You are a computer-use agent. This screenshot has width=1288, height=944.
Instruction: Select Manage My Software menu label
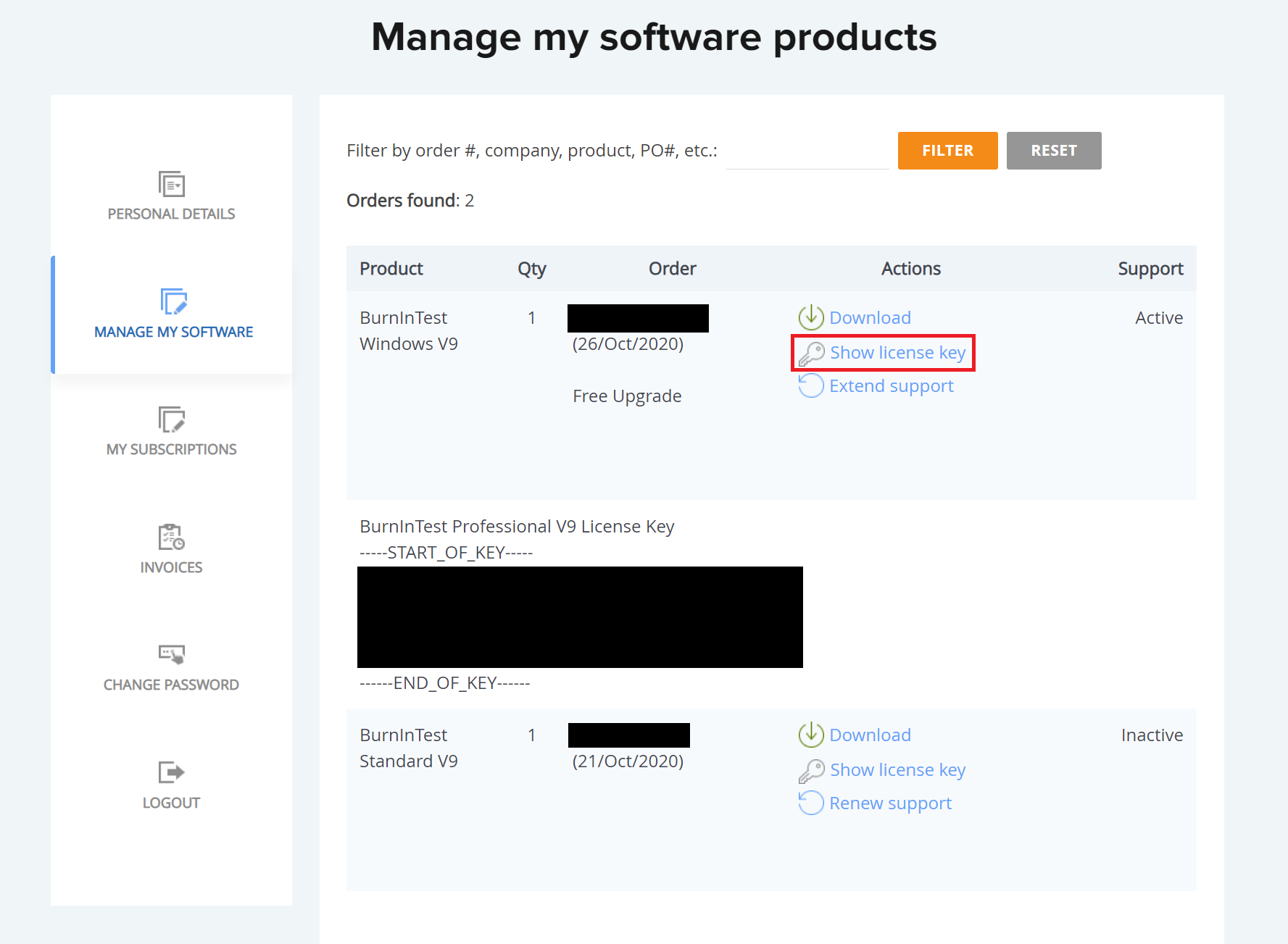(x=174, y=332)
